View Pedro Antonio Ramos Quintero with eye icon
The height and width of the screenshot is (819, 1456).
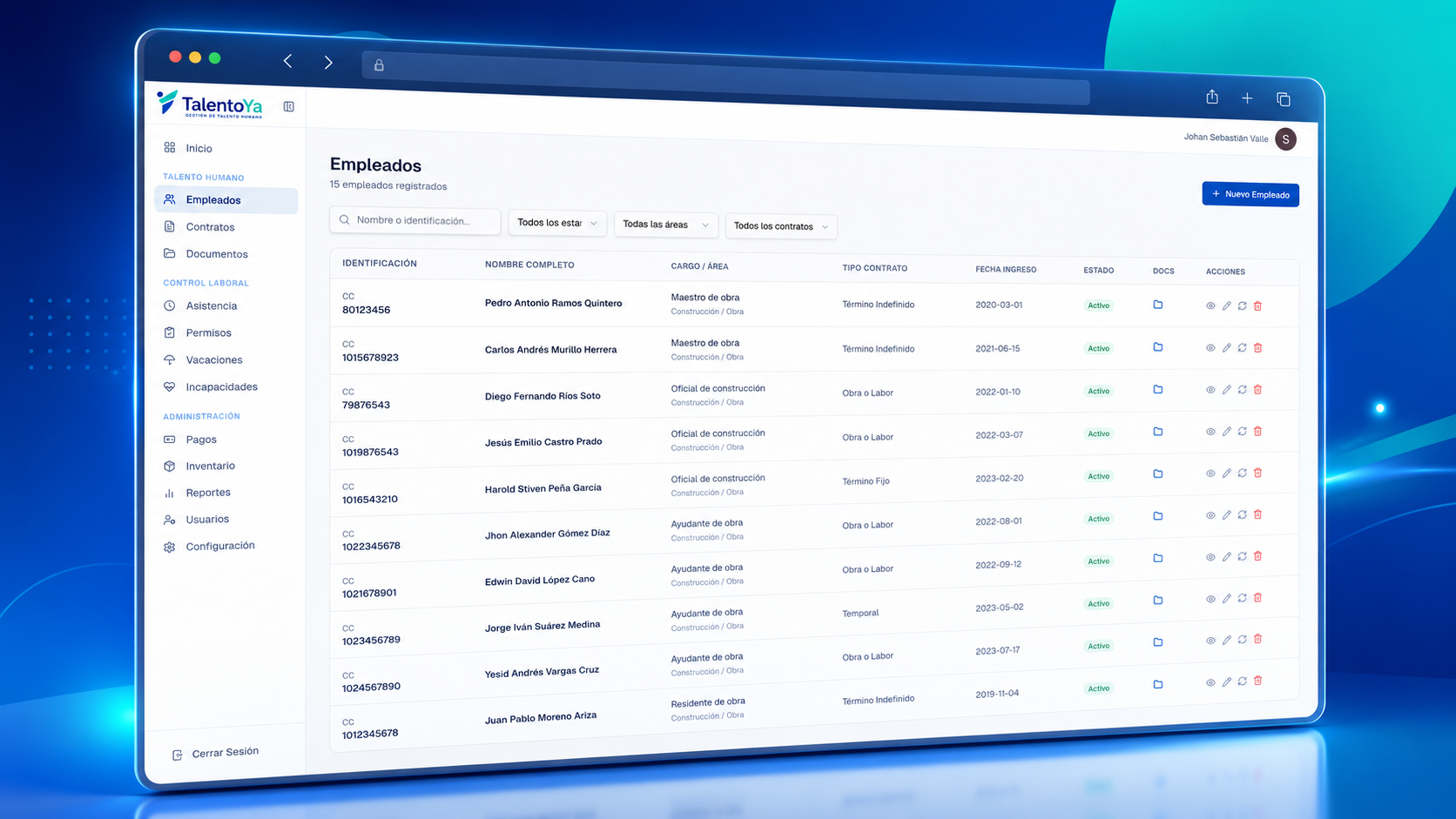point(1210,305)
